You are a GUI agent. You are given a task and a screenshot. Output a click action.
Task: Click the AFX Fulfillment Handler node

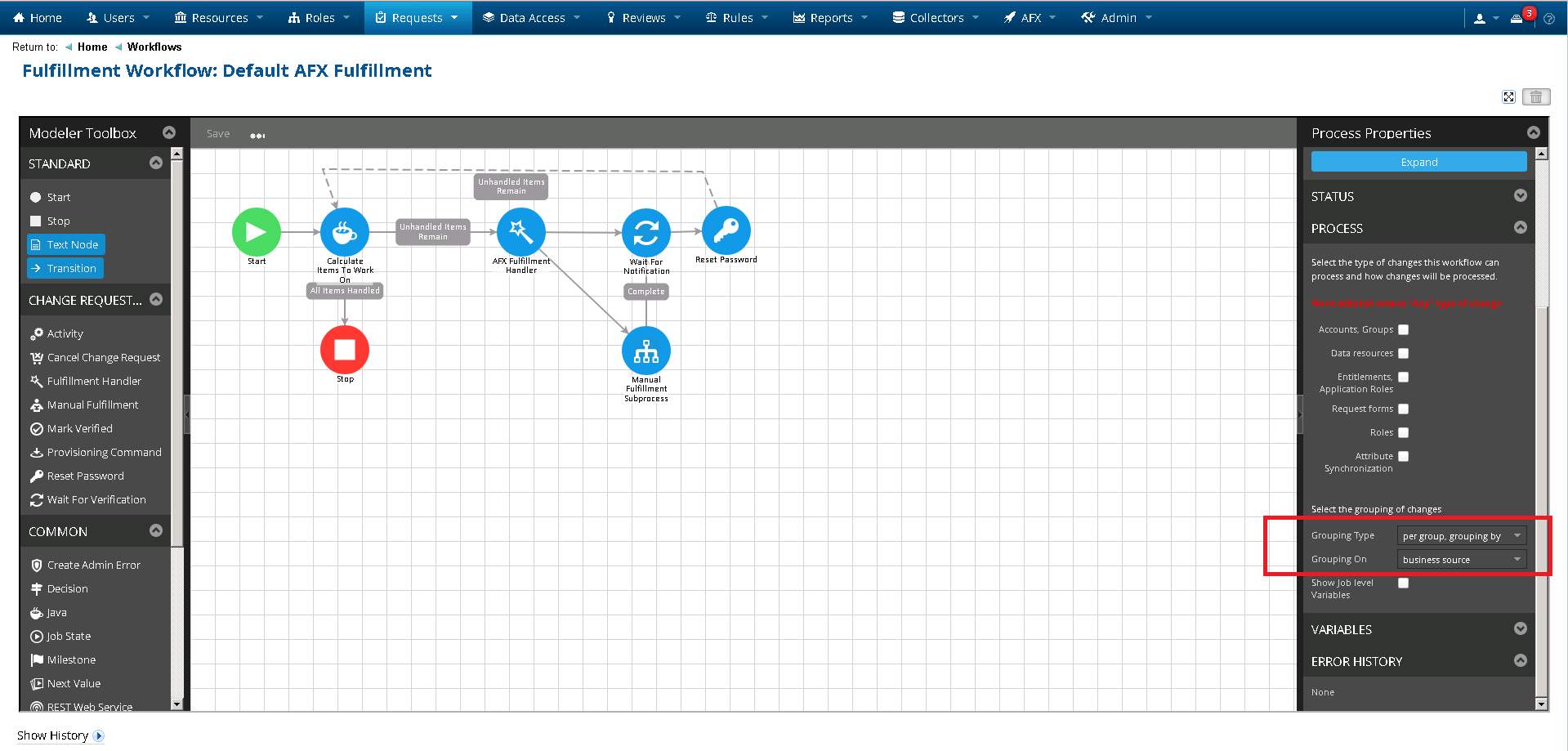point(520,232)
